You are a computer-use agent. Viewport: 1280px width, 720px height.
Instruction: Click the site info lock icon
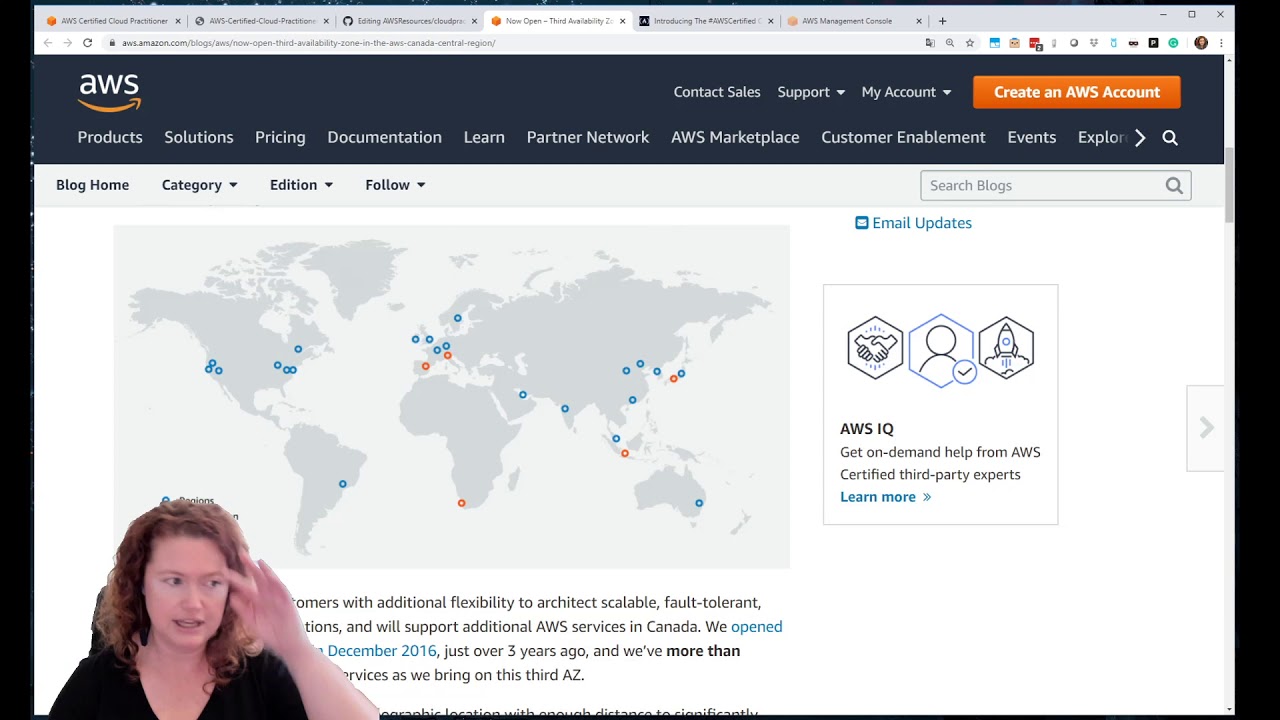tap(113, 43)
